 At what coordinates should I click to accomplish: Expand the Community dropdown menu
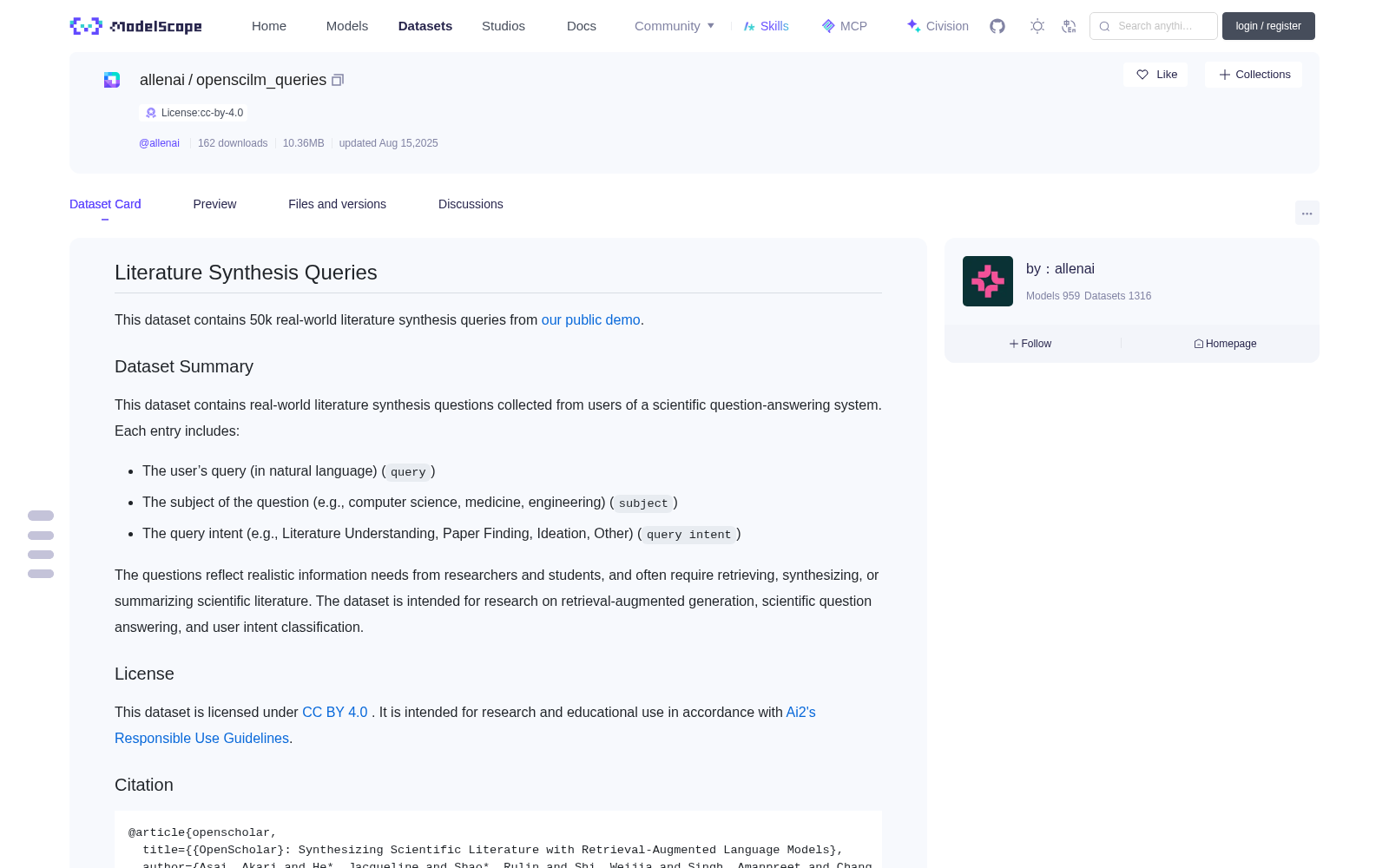[x=675, y=26]
